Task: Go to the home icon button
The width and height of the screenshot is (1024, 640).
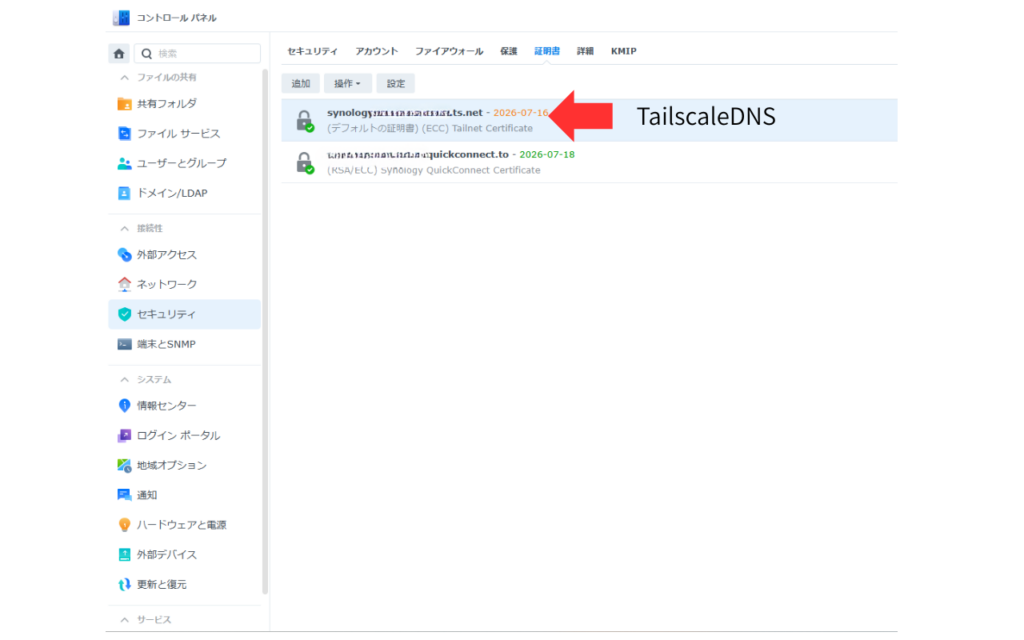Action: 119,54
